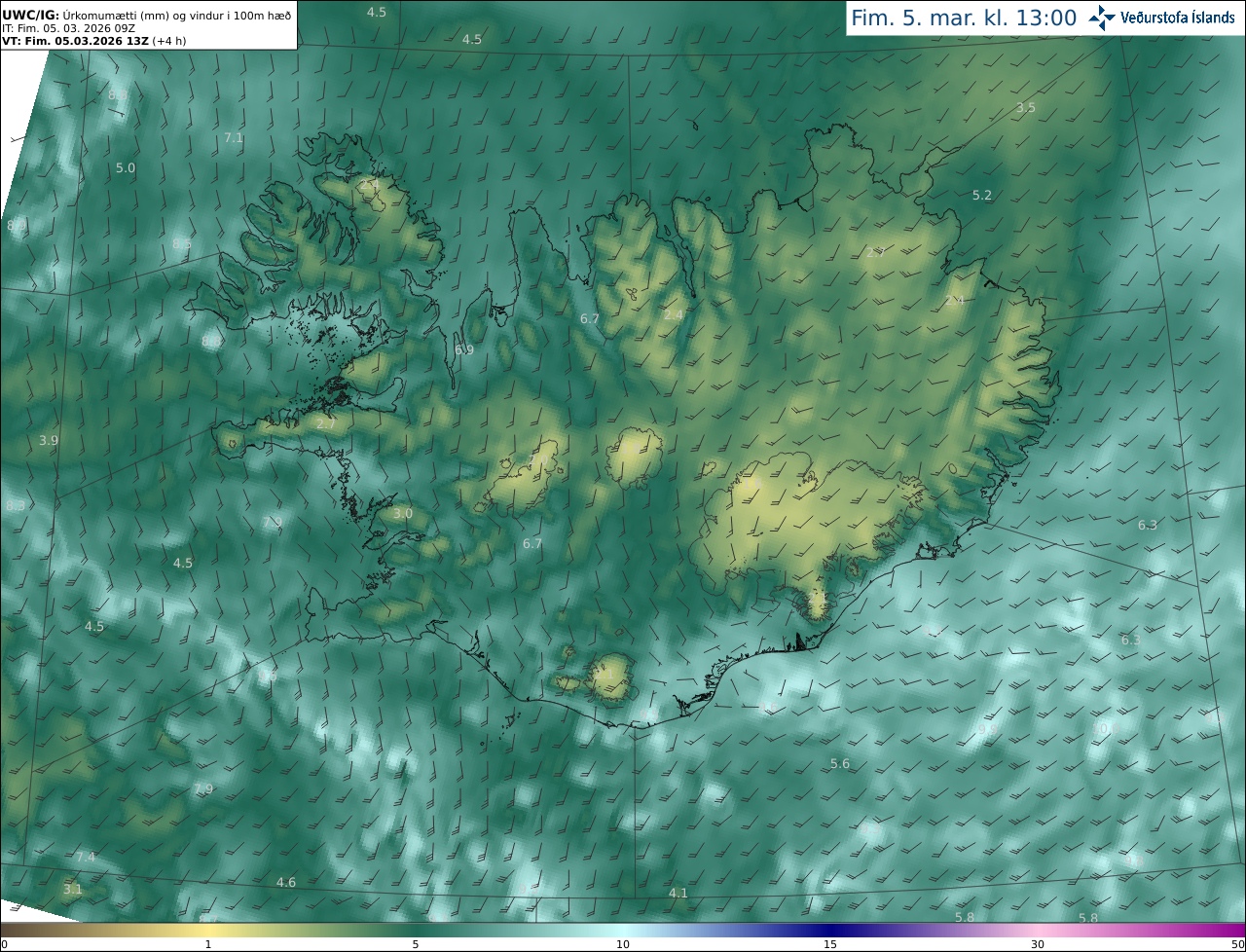Click the legend tick label '0'
The height and width of the screenshot is (952, 1246).
4,944
